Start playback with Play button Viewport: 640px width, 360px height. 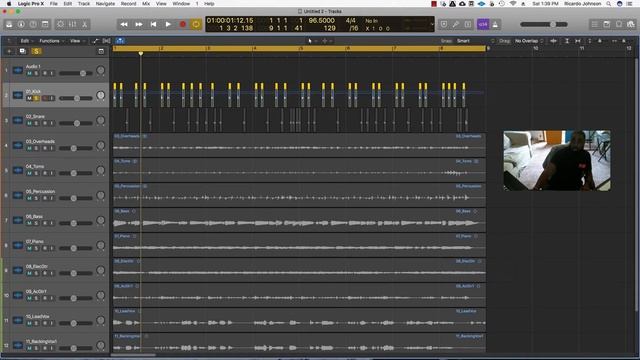168,24
